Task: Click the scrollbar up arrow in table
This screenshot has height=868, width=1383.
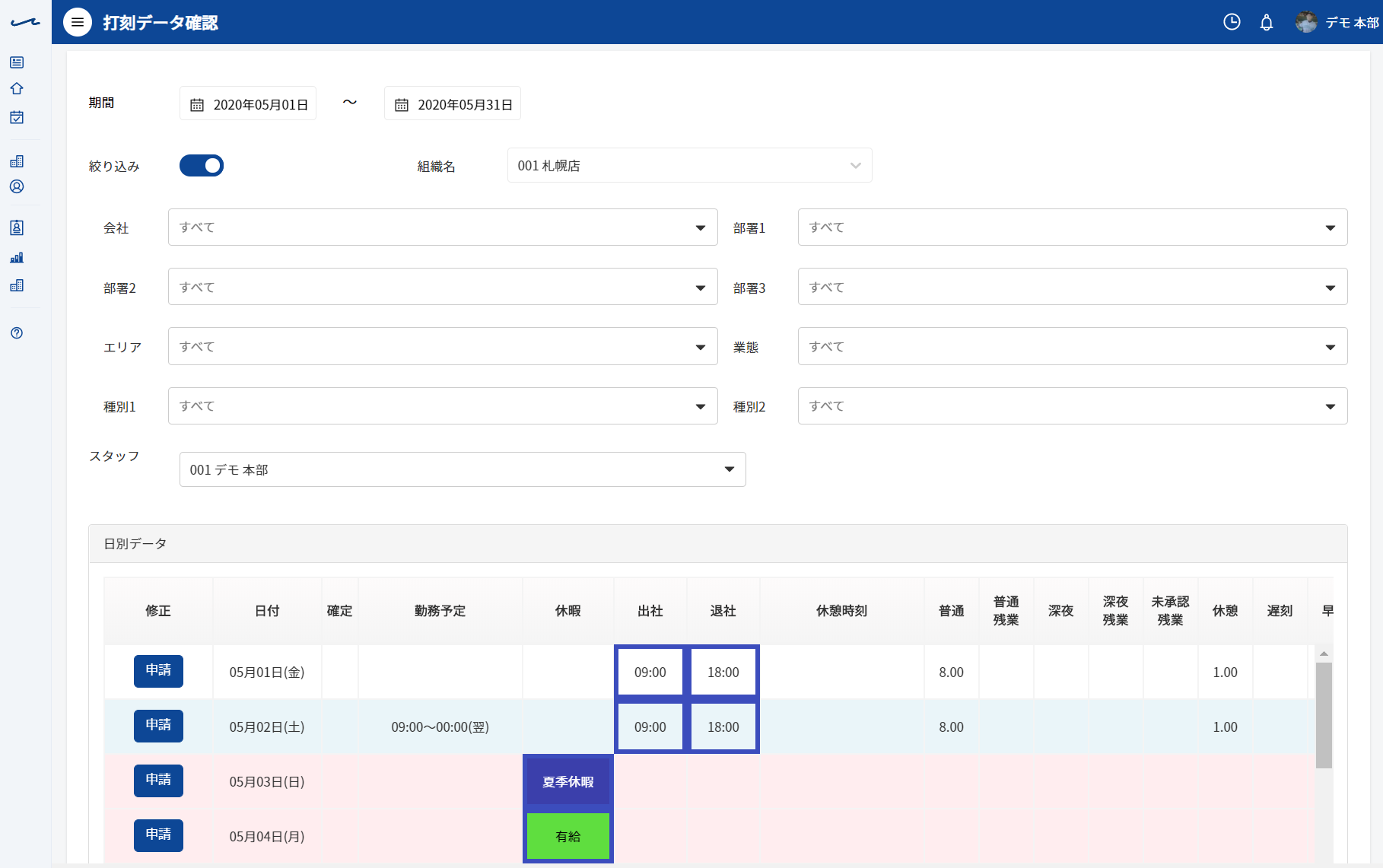Action: click(x=1324, y=653)
